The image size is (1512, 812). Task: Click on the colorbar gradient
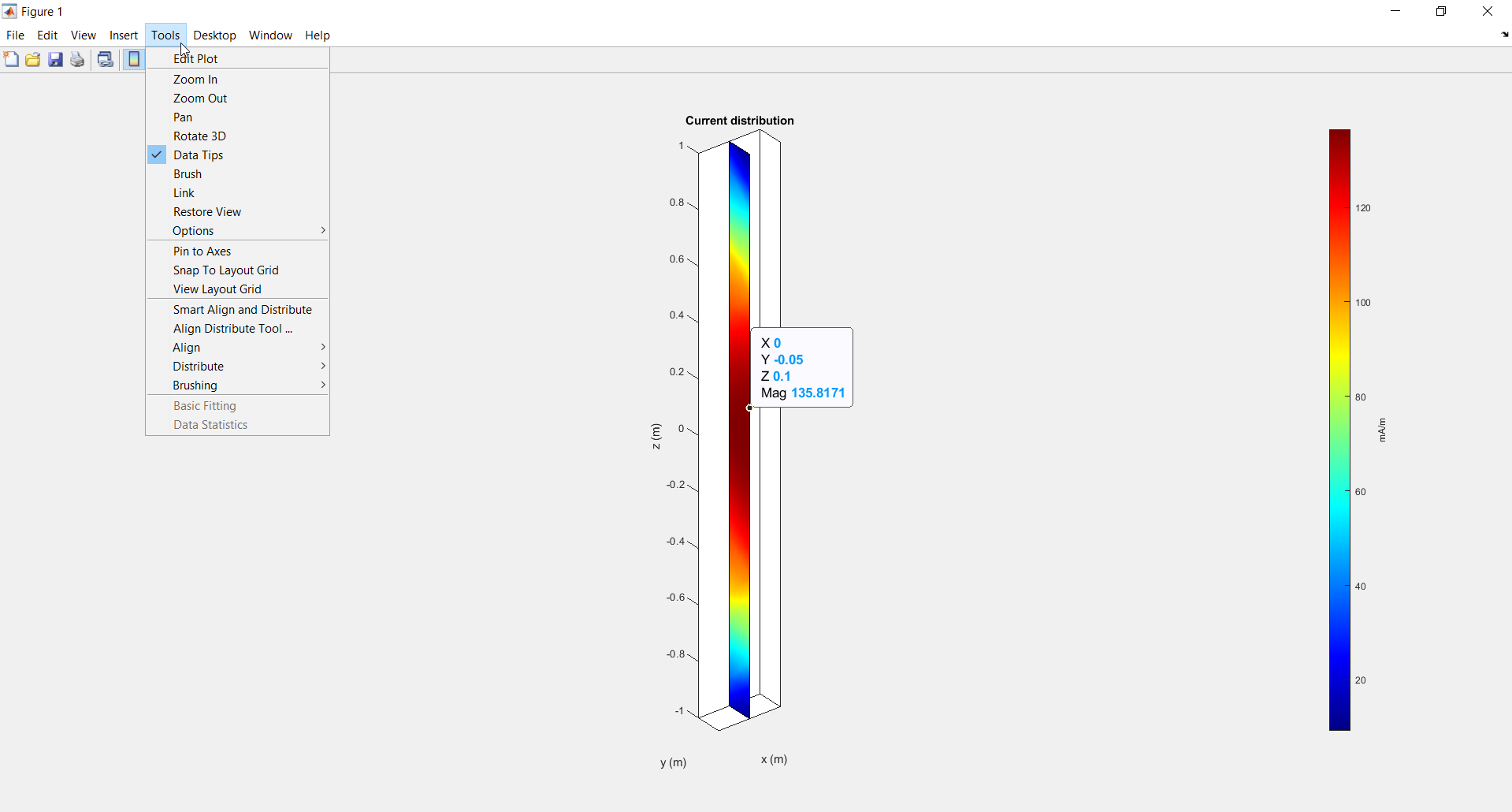coord(1339,430)
